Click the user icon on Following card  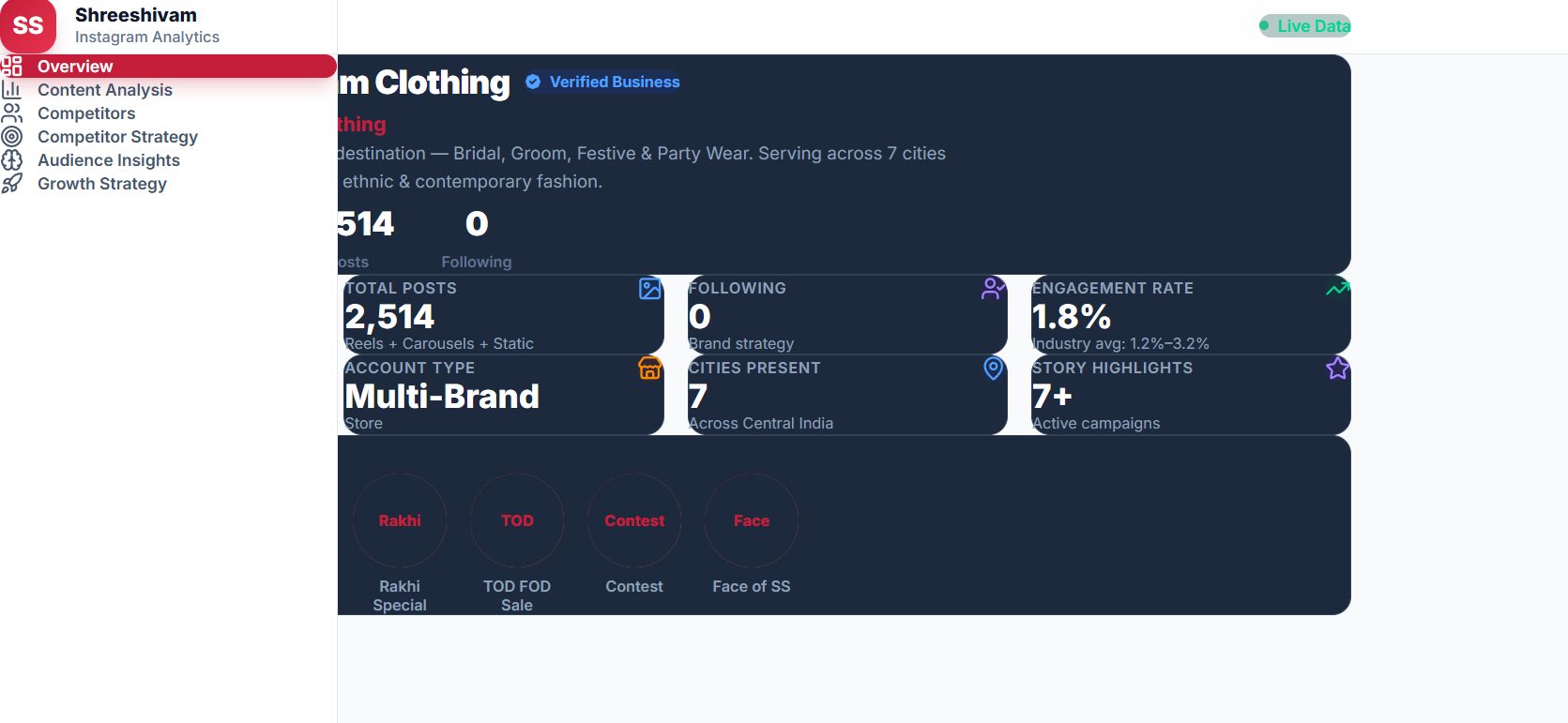(993, 289)
